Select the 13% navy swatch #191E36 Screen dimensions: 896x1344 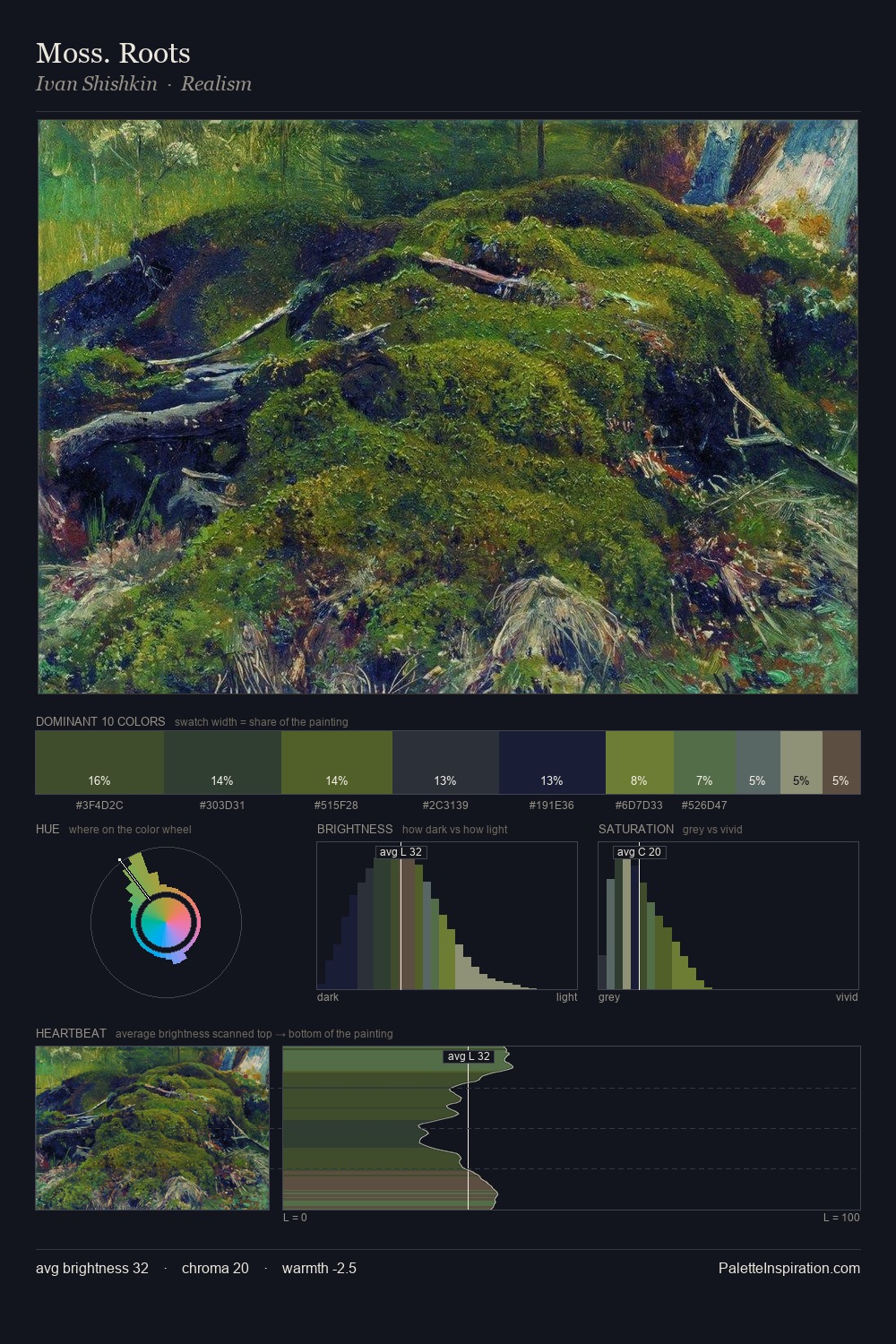tap(552, 762)
